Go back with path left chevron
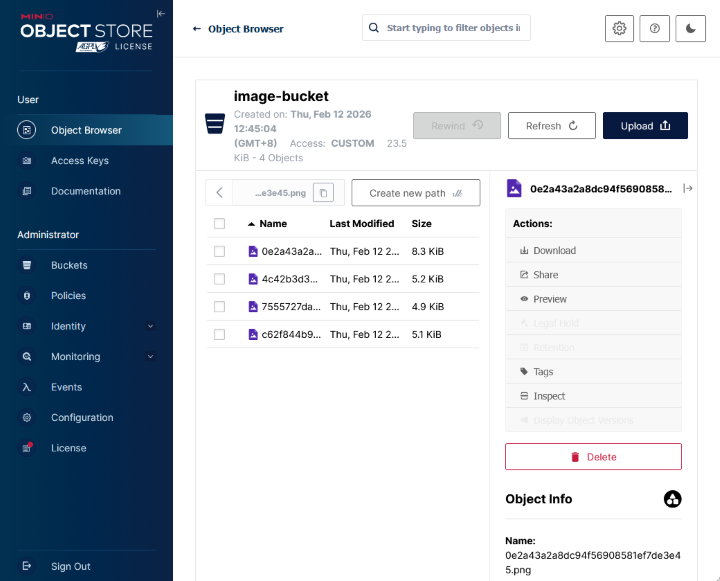The image size is (720, 581). pos(220,193)
